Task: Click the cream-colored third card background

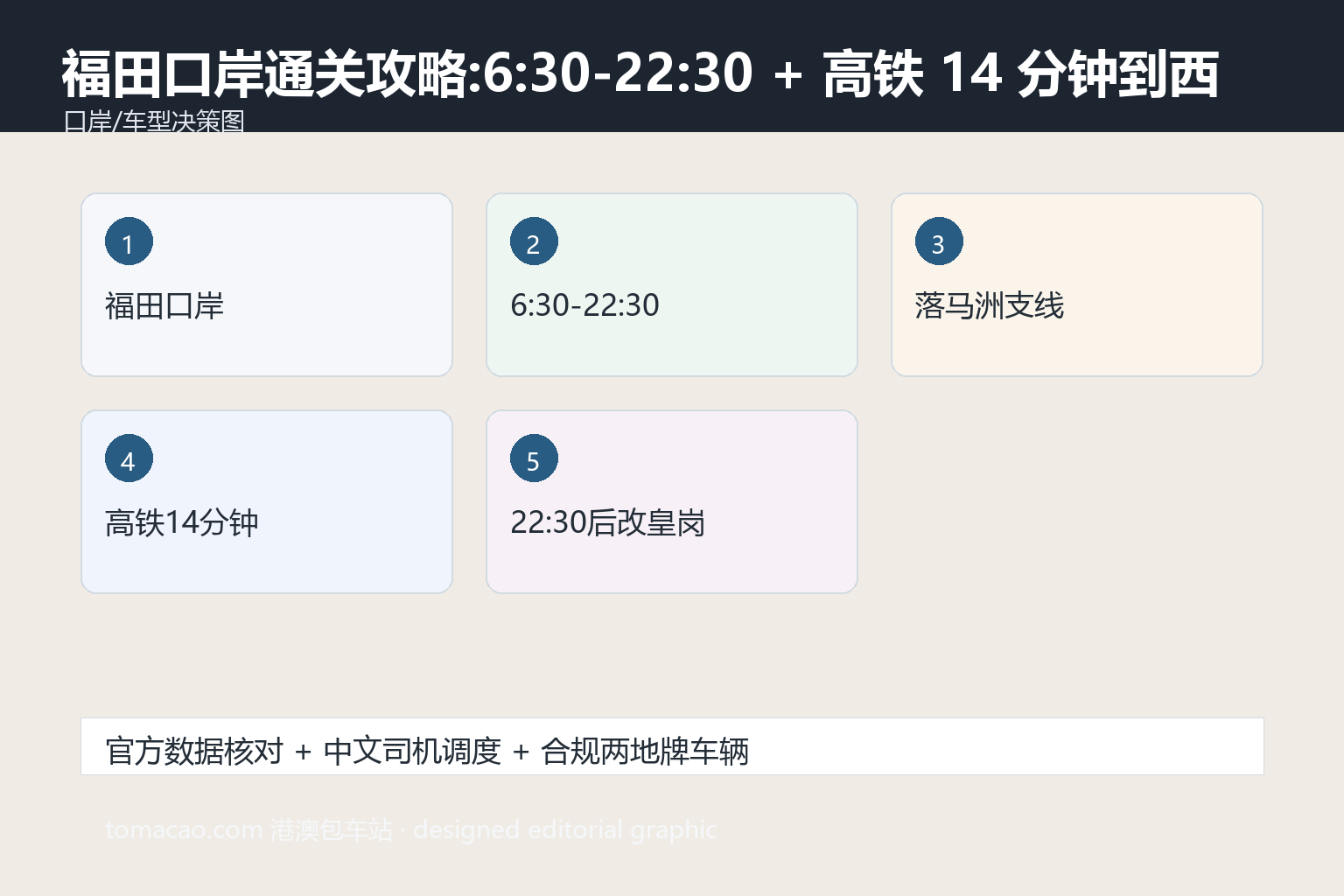Action: click(x=1077, y=284)
